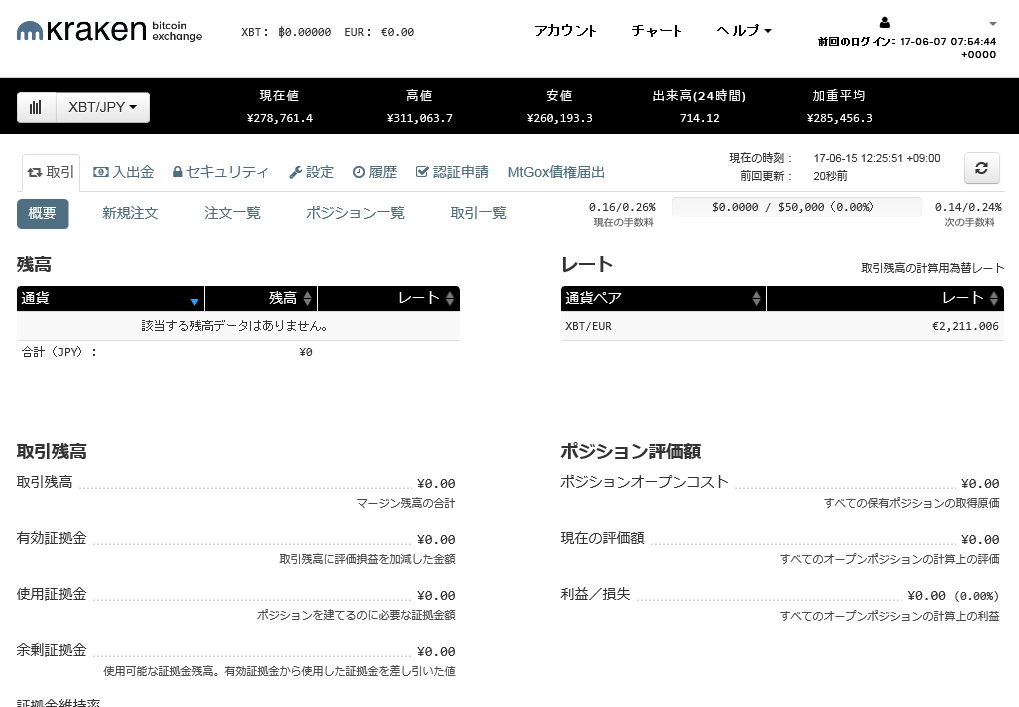Open the 入出金 funding tab
This screenshot has height=707, width=1019.
coord(124,172)
